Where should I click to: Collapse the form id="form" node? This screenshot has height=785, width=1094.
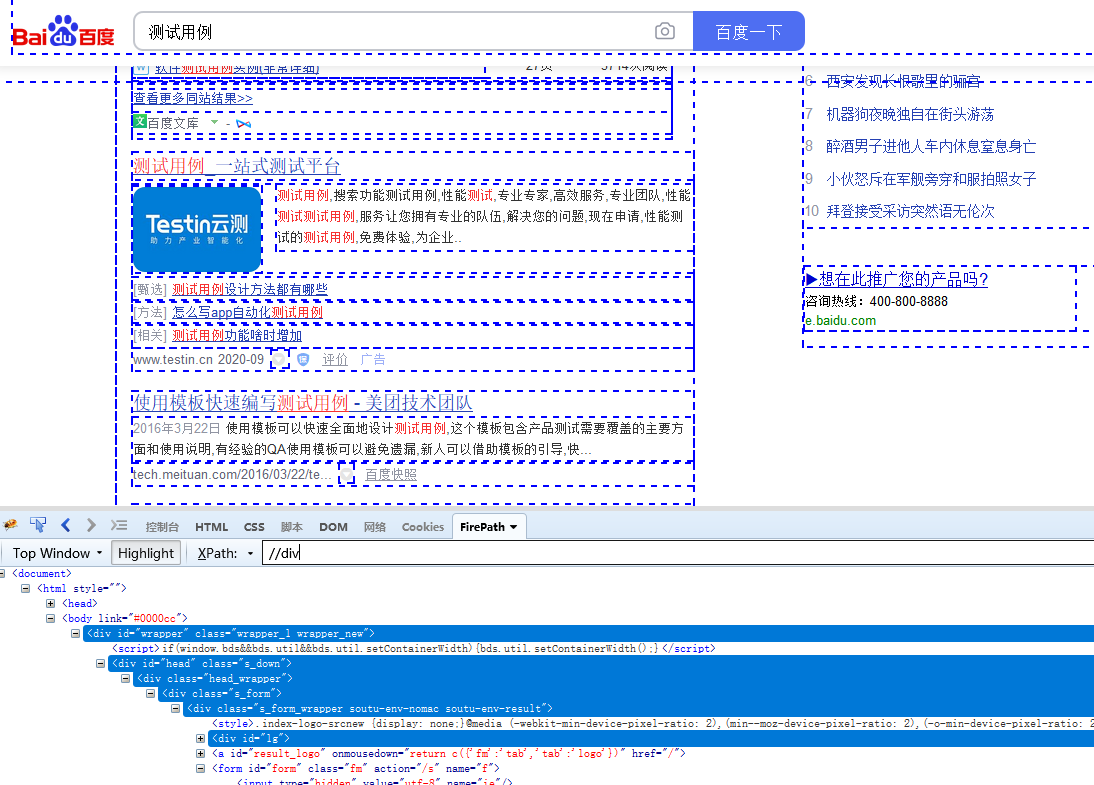201,768
